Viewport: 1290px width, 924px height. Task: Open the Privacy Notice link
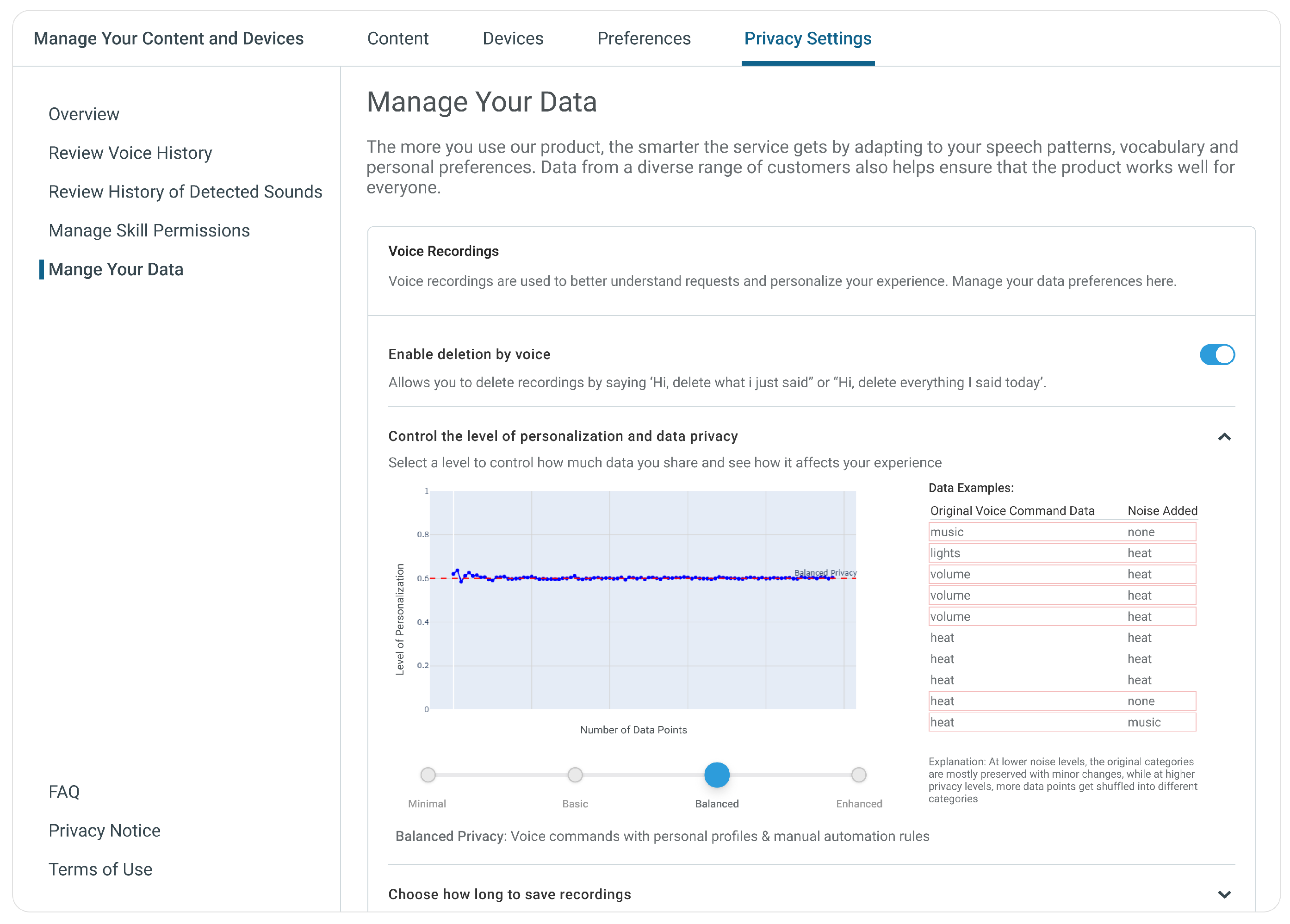click(105, 830)
